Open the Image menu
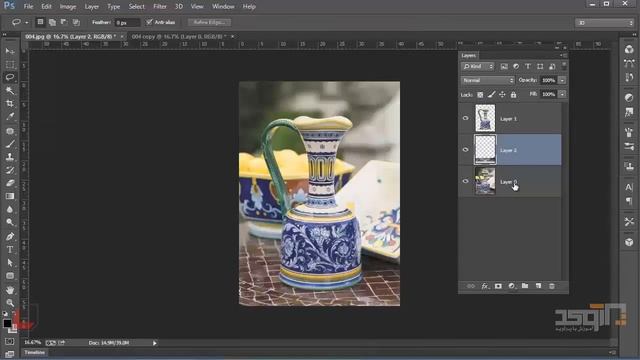The height and width of the screenshot is (360, 640). (68, 7)
